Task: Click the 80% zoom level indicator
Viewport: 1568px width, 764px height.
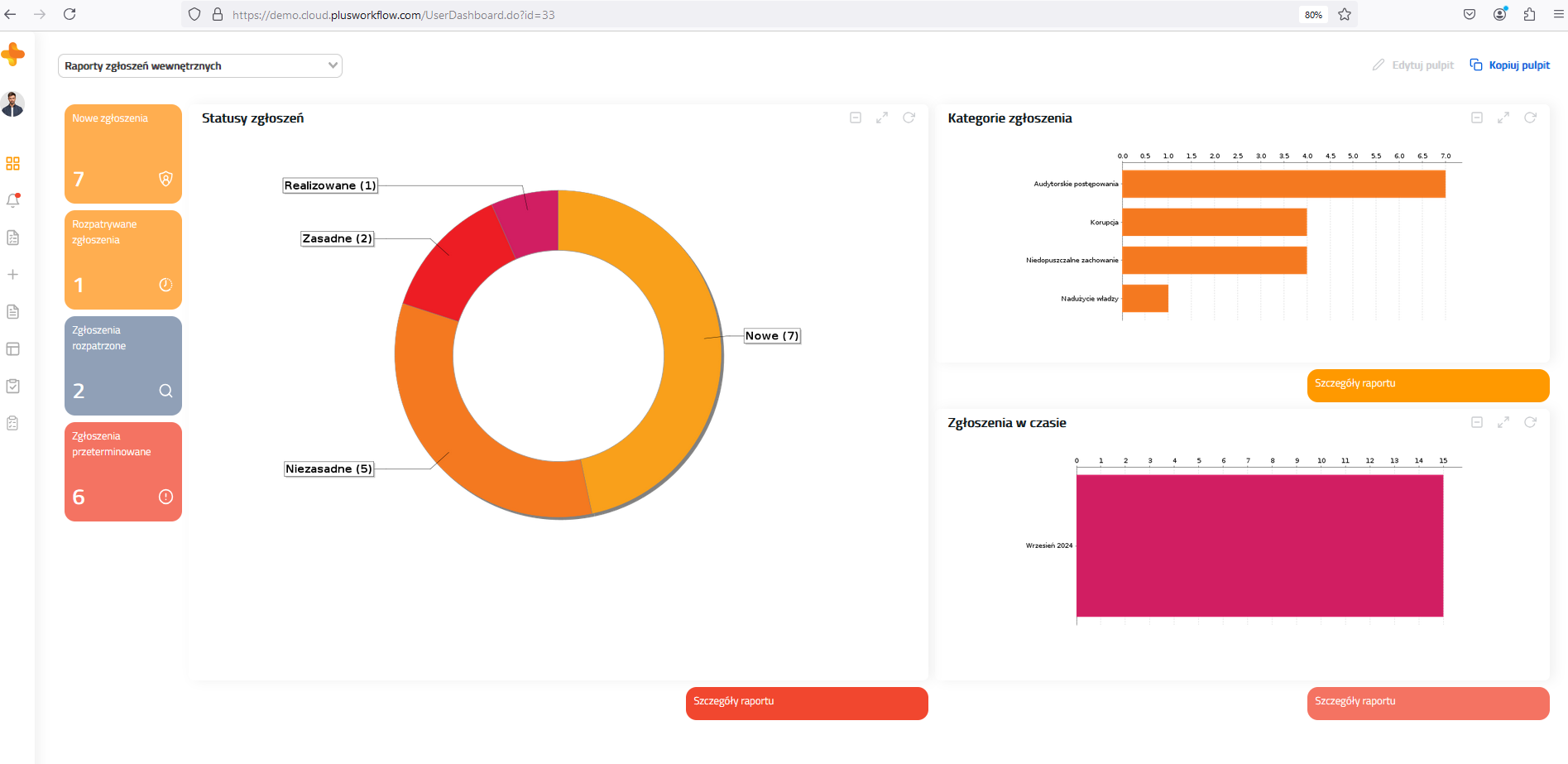Action: point(1313,15)
